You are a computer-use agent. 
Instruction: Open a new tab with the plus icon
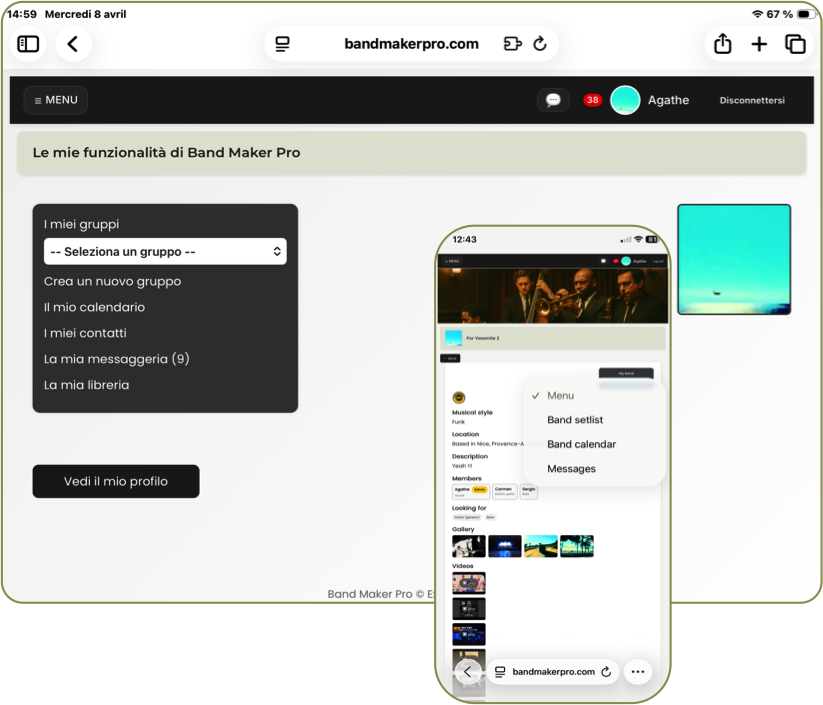(x=759, y=44)
